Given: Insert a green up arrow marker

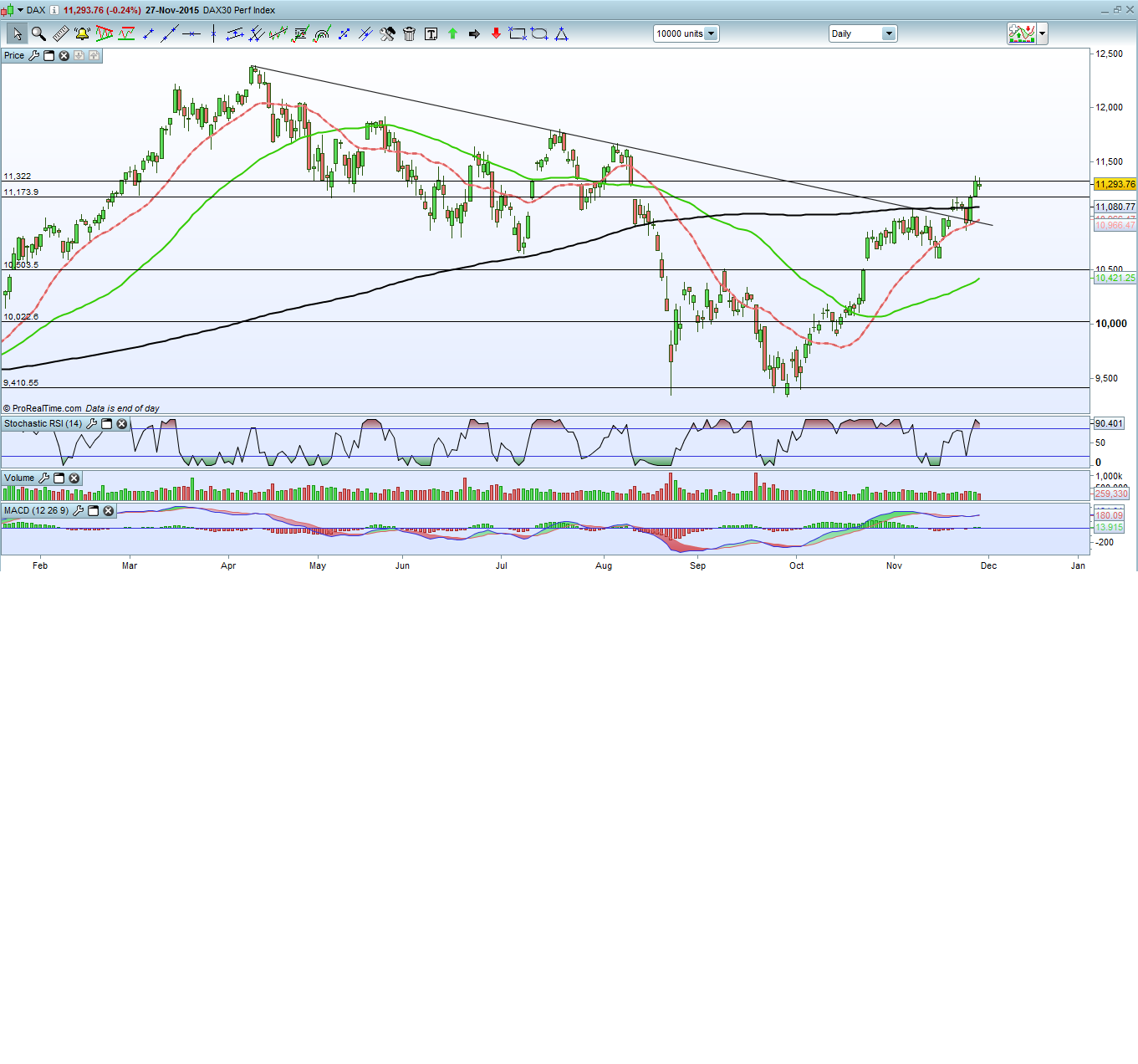Looking at the screenshot, I should click(452, 34).
